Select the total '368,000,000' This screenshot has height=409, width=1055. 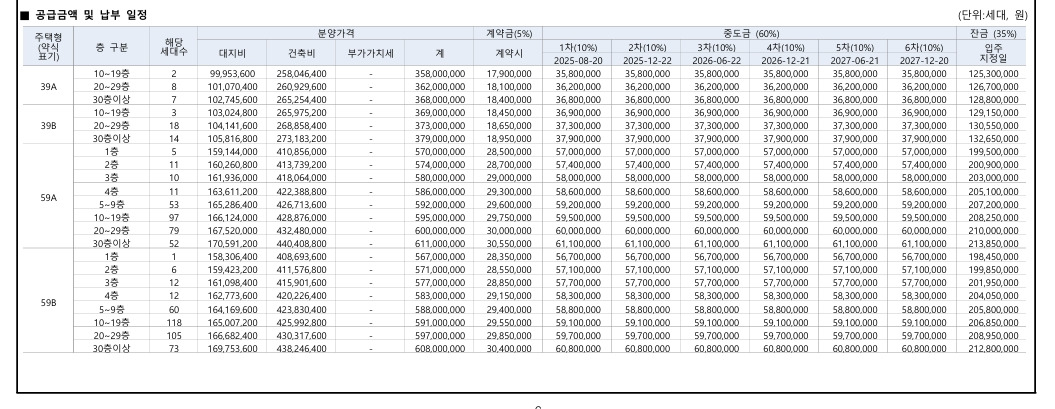tap(439, 100)
